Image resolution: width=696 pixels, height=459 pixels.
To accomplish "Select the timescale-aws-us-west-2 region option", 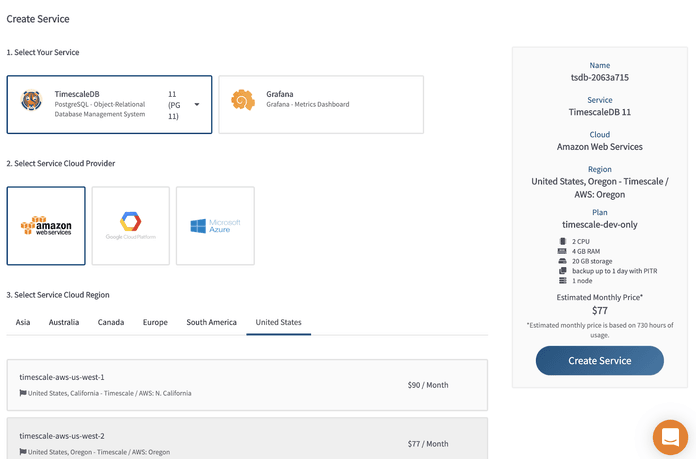I will [247, 442].
